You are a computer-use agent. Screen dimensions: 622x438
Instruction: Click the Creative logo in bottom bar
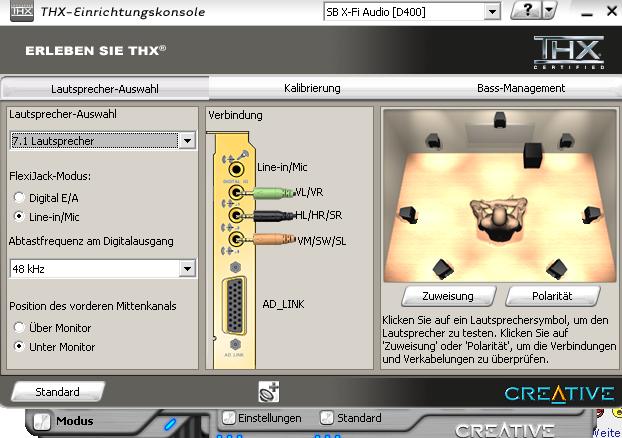tap(559, 394)
